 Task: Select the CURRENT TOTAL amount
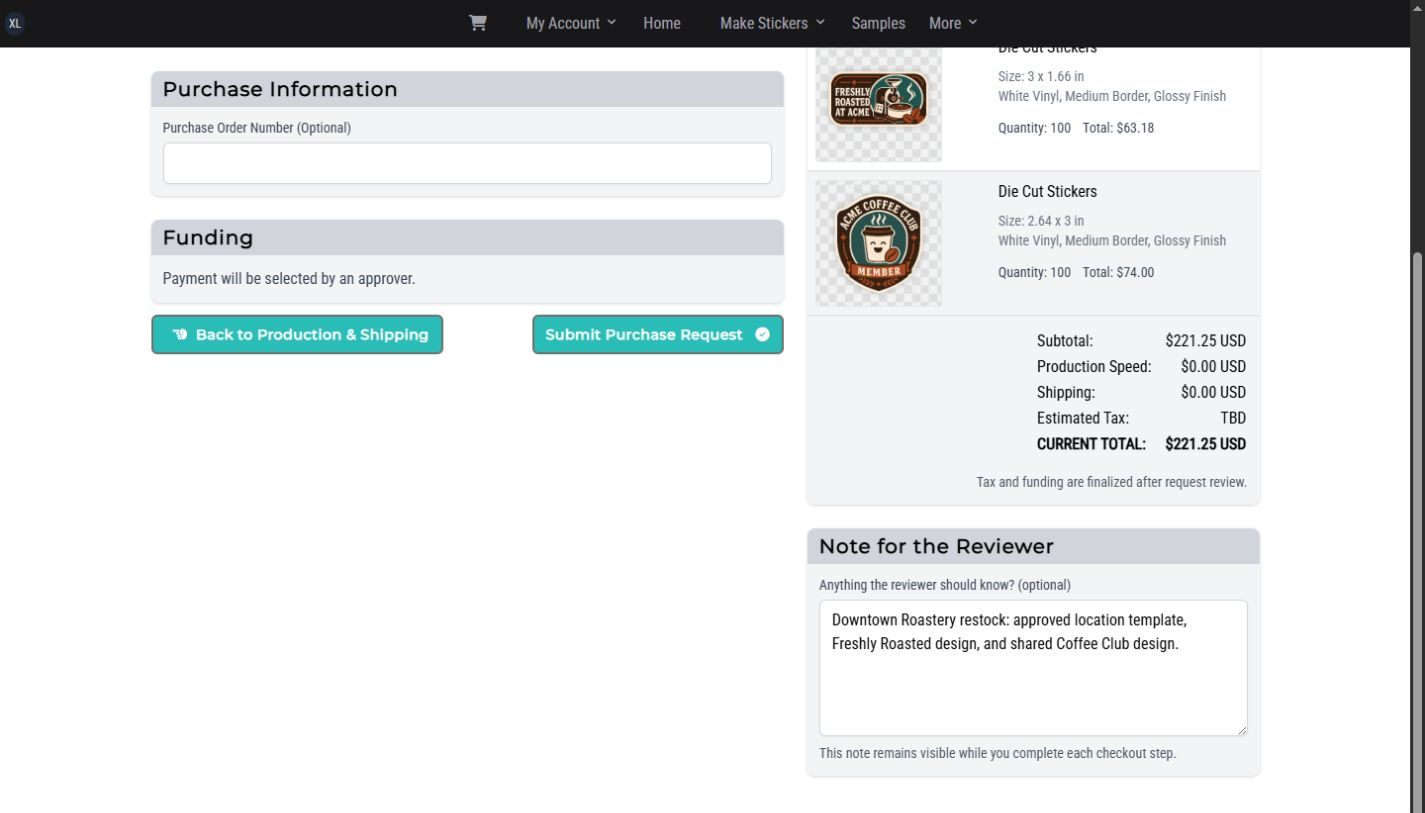pyautogui.click(x=1205, y=444)
